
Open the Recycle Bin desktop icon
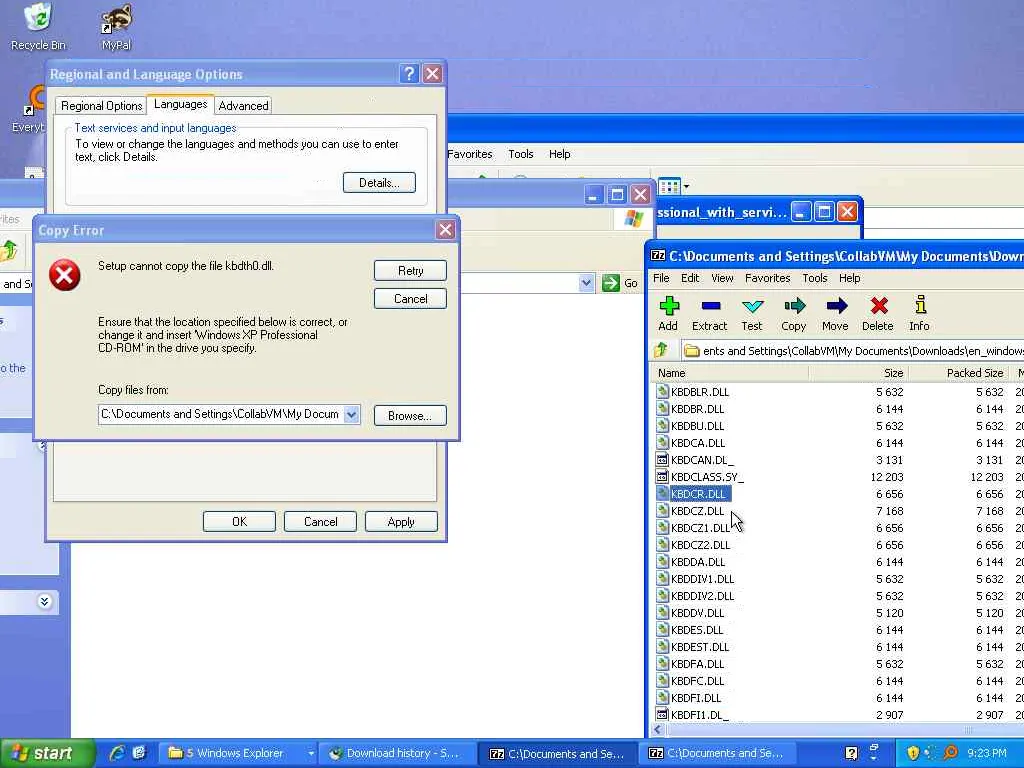pyautogui.click(x=38, y=26)
